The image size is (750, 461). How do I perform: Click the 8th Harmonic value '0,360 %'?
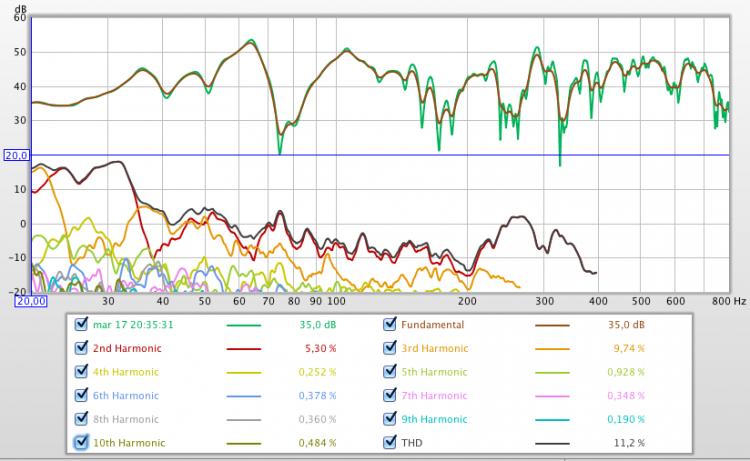[318, 419]
